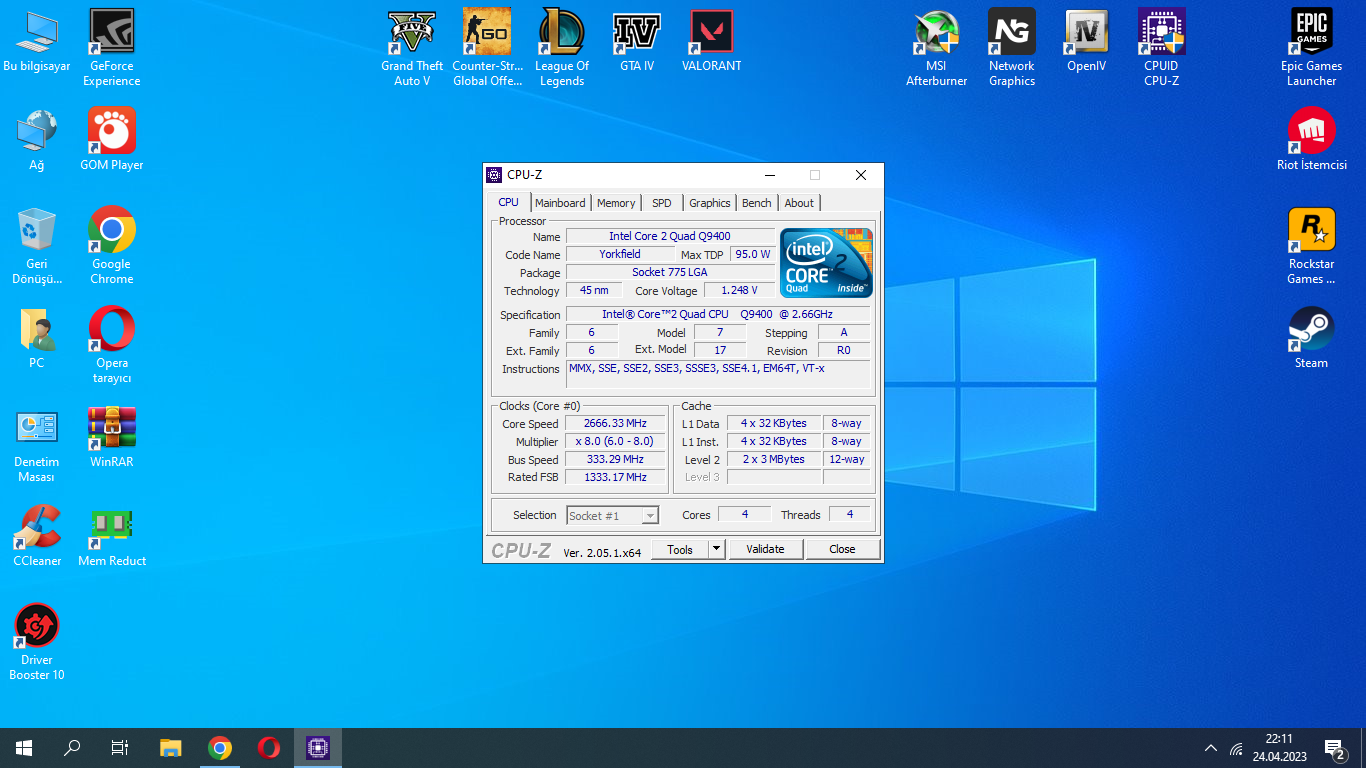The width and height of the screenshot is (1366, 768).
Task: Open the network status tray icon
Action: tap(1236, 748)
